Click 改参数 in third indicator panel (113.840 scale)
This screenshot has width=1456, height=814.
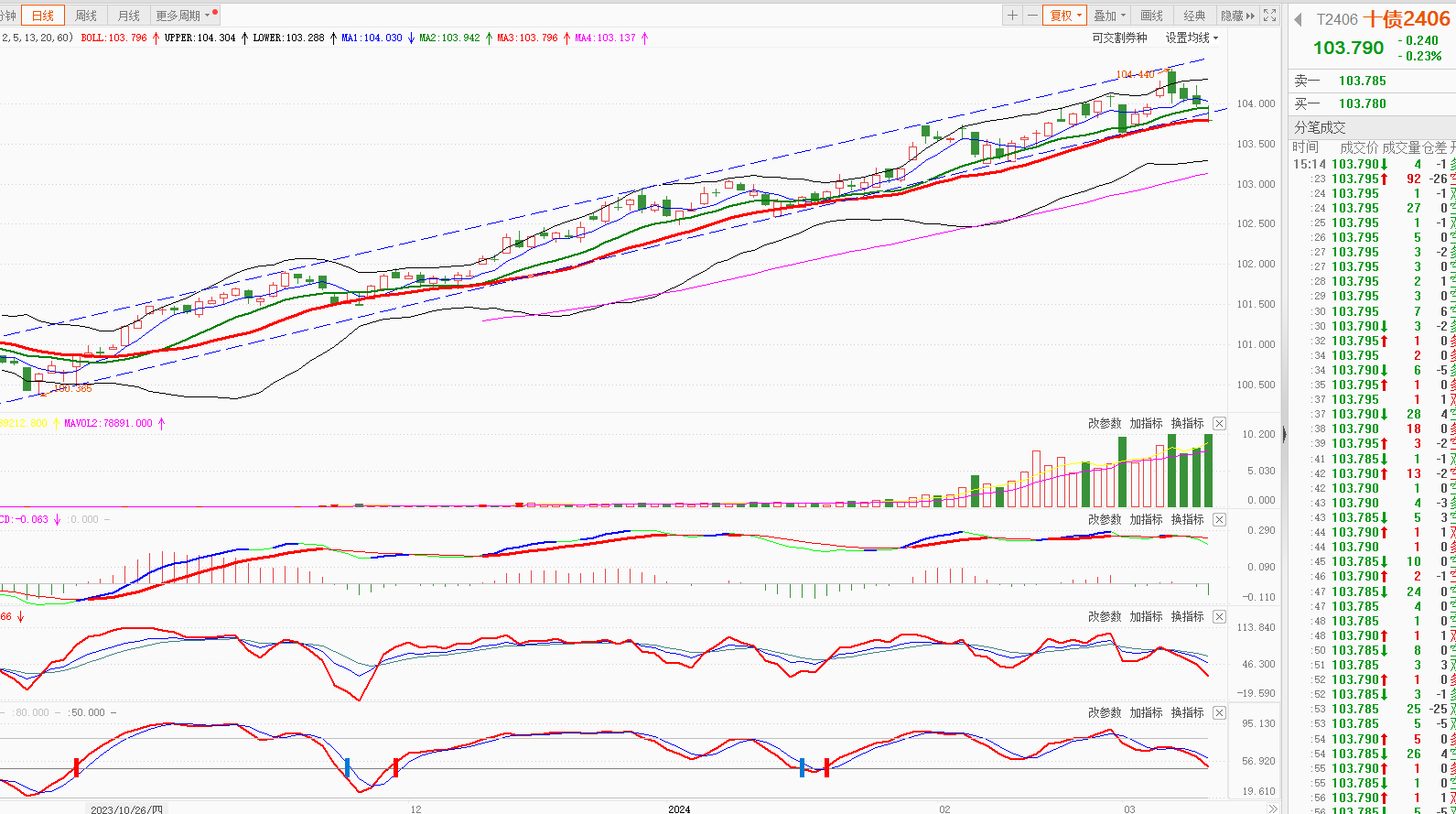[1105, 616]
